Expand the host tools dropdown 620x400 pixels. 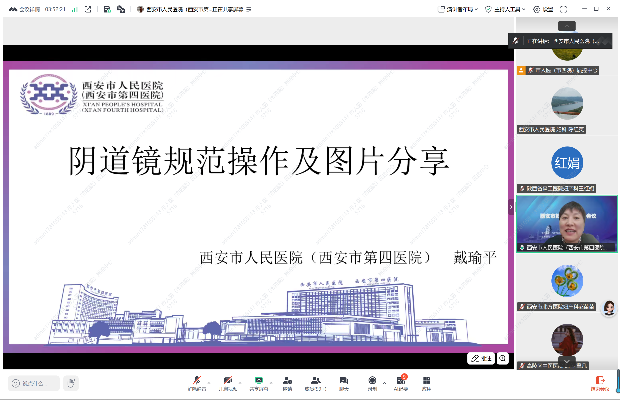pos(505,9)
